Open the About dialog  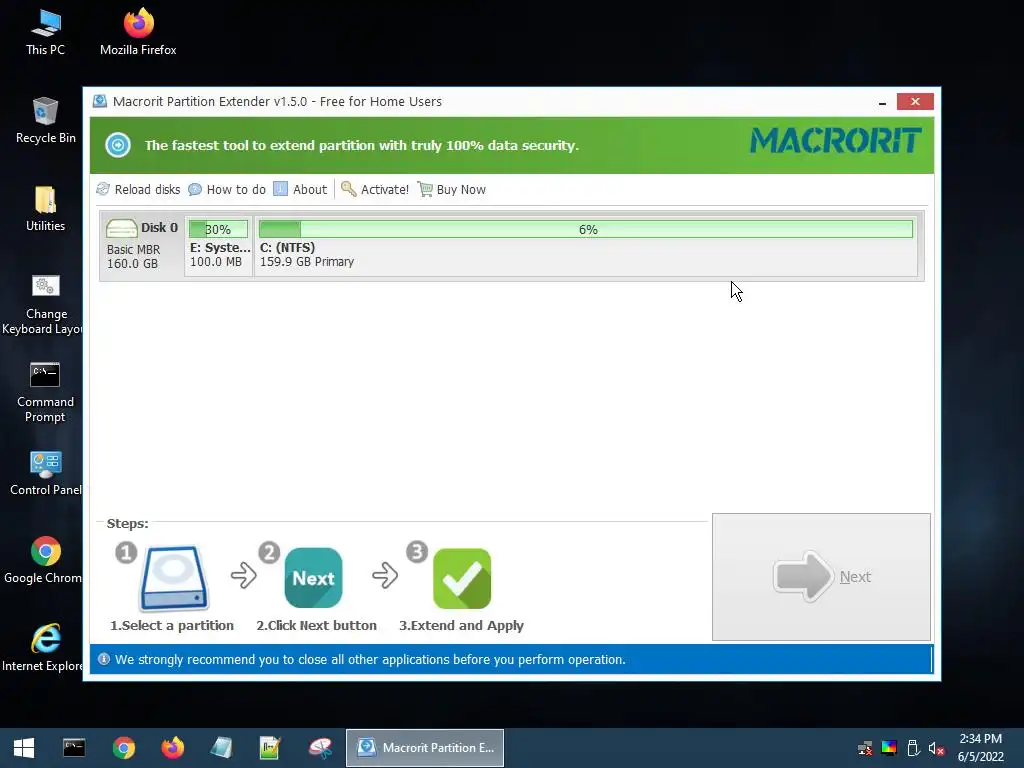click(x=300, y=189)
